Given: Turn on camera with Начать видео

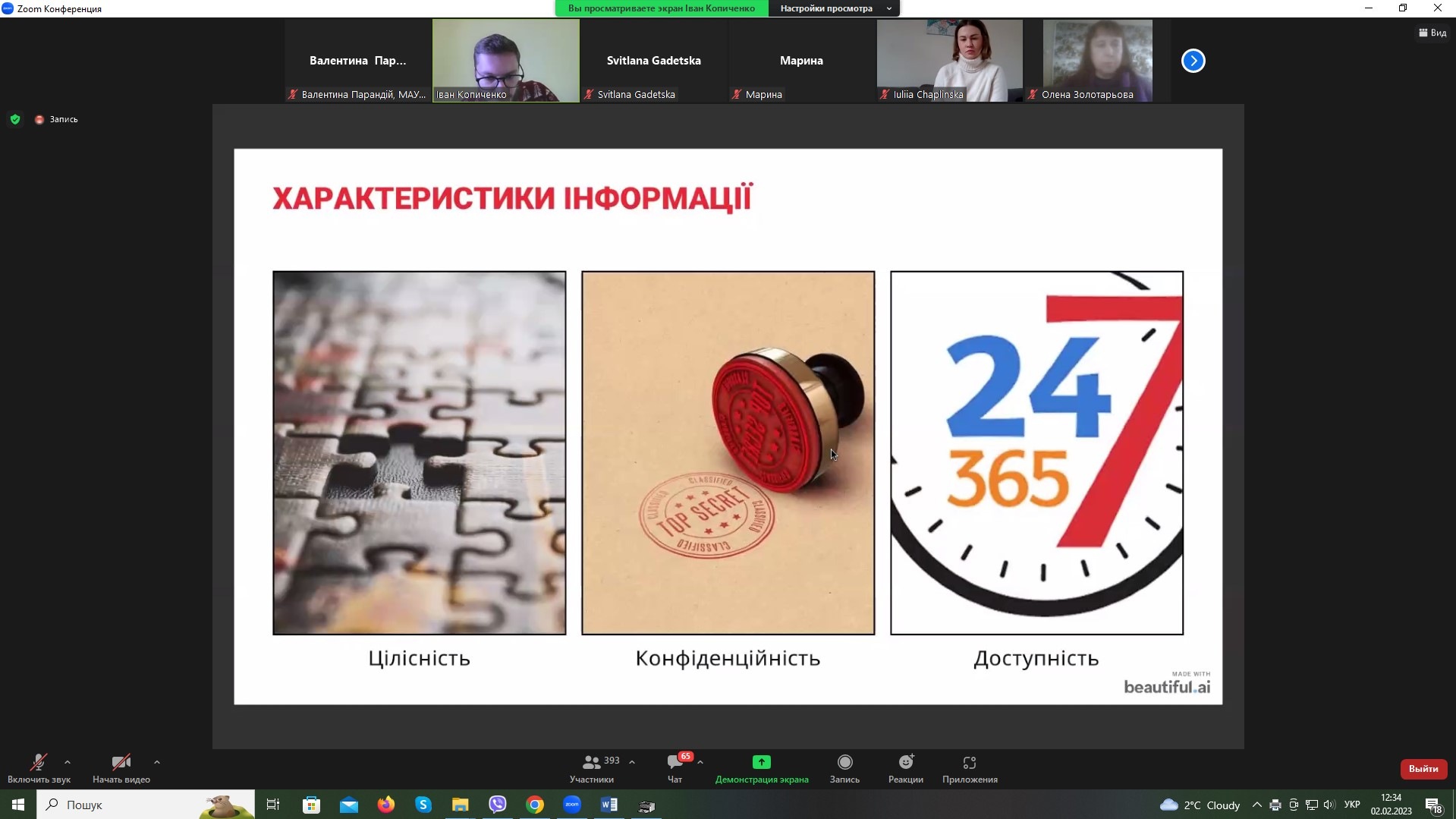Looking at the screenshot, I should pyautogui.click(x=121, y=767).
